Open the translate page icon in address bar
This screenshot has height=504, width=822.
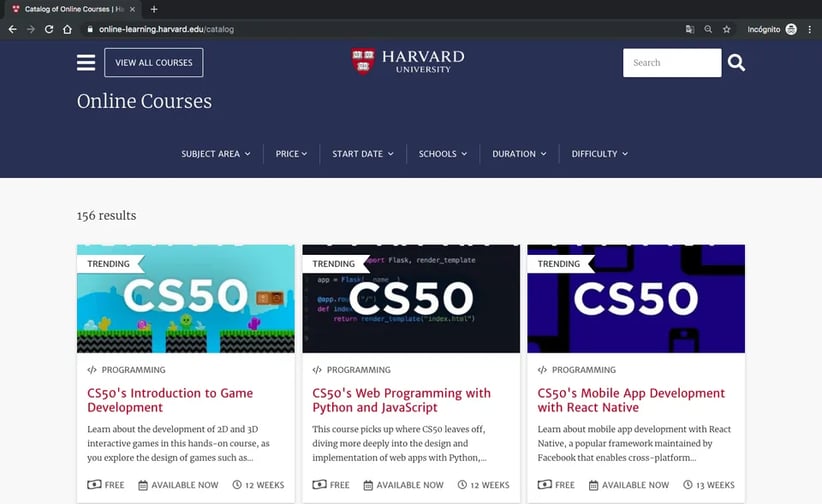[690, 29]
